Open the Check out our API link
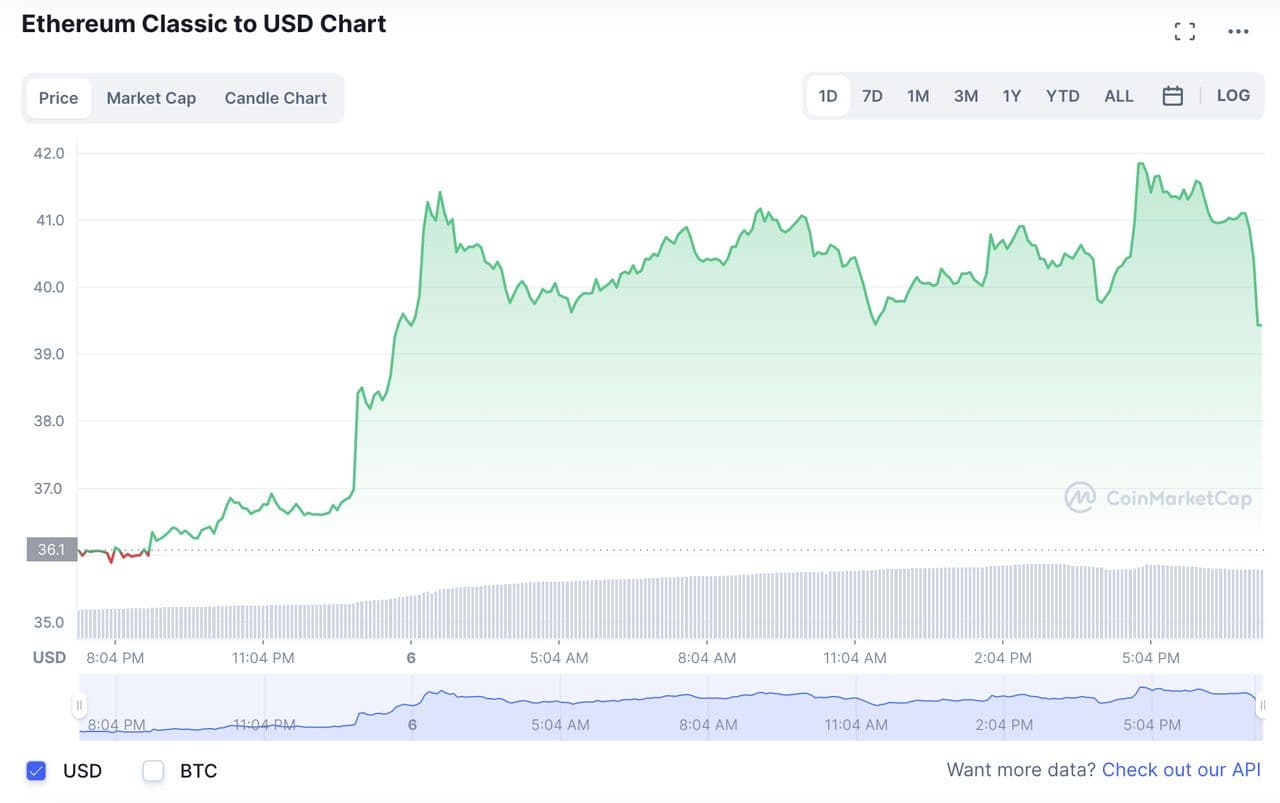This screenshot has height=803, width=1280. tap(1181, 770)
